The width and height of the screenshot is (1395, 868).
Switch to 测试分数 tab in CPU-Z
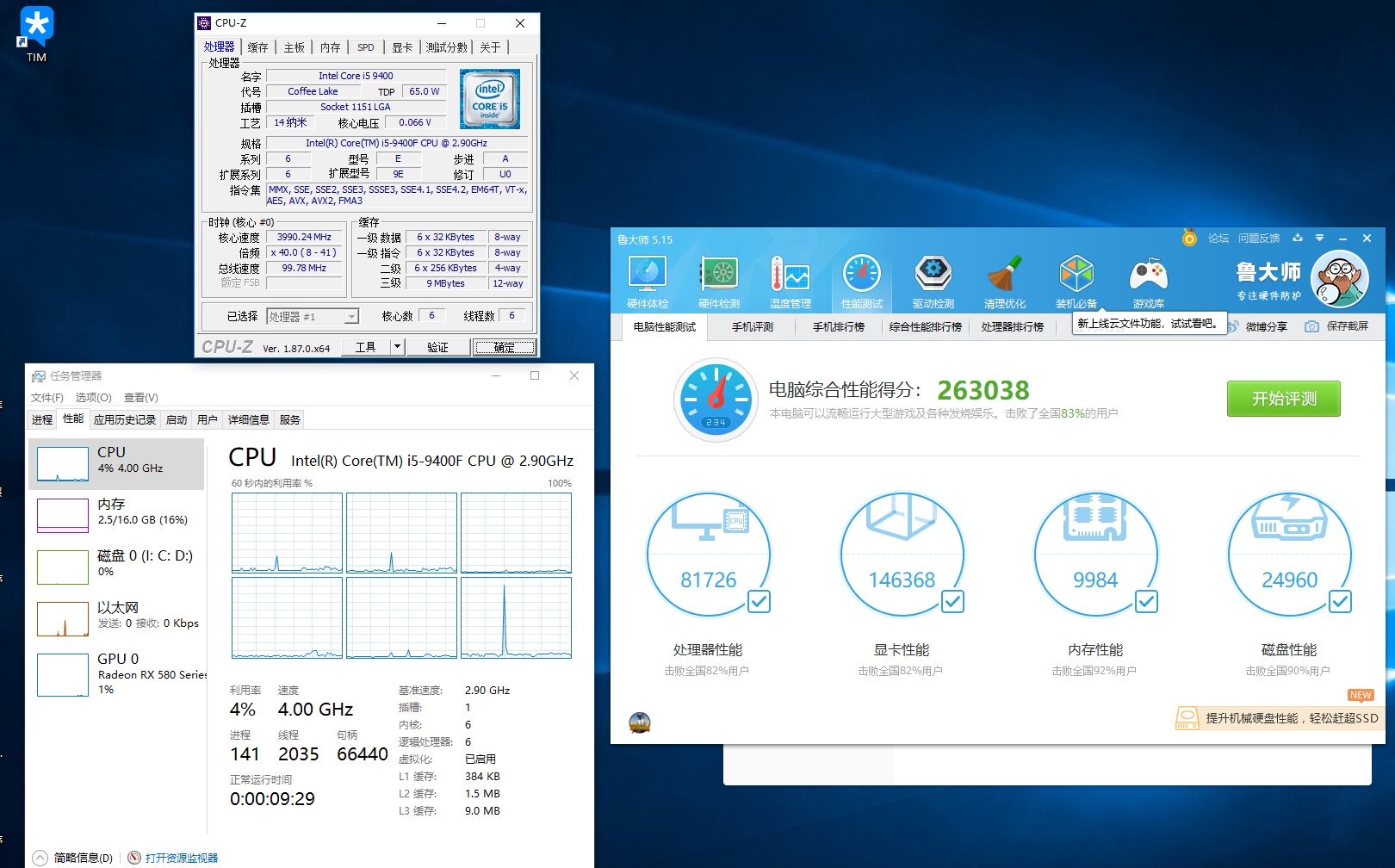click(447, 47)
